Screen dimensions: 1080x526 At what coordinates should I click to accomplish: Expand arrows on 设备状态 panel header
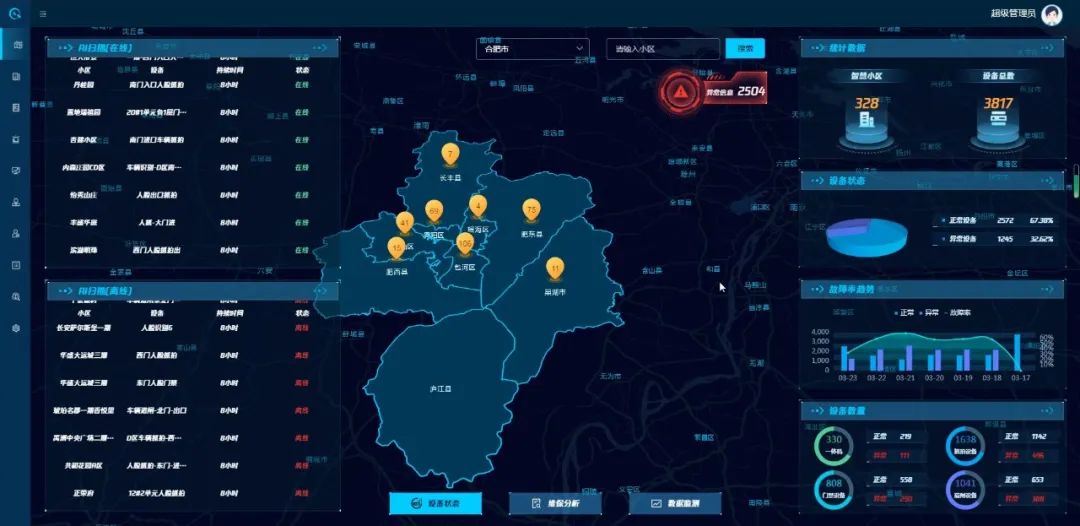coord(1046,180)
